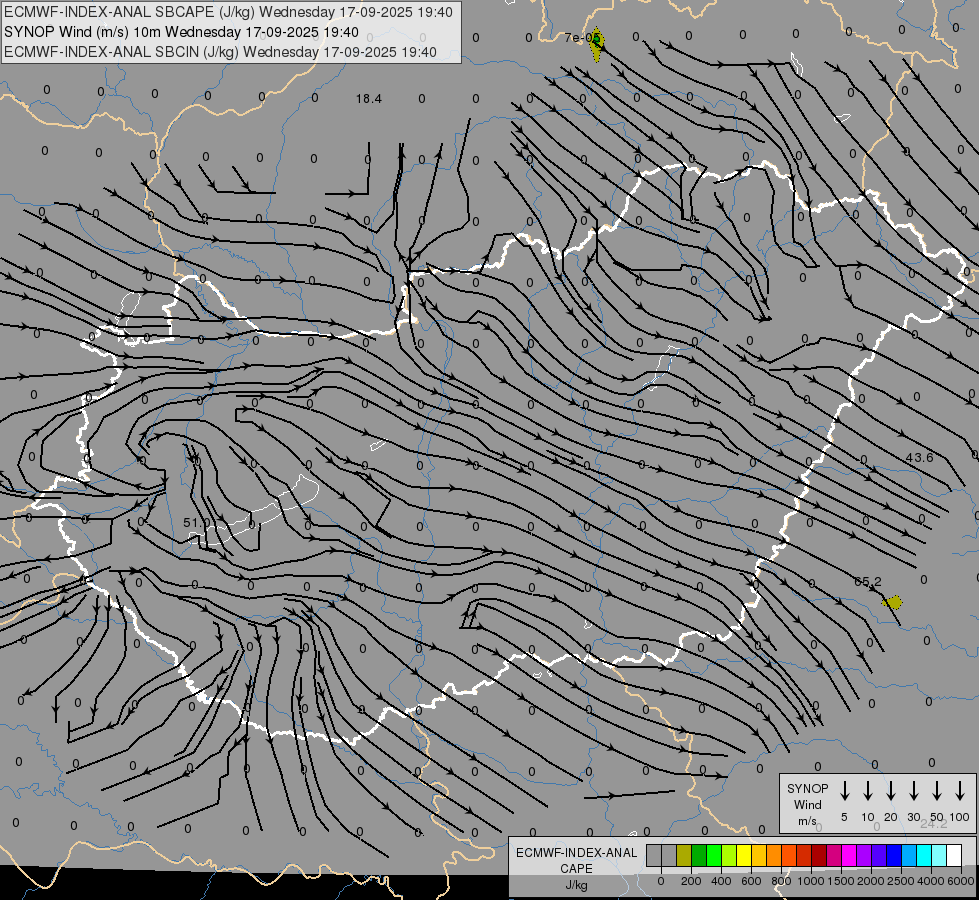Screen dimensions: 979x900
Task: Click the 43.6 value label on map
Action: (x=919, y=457)
